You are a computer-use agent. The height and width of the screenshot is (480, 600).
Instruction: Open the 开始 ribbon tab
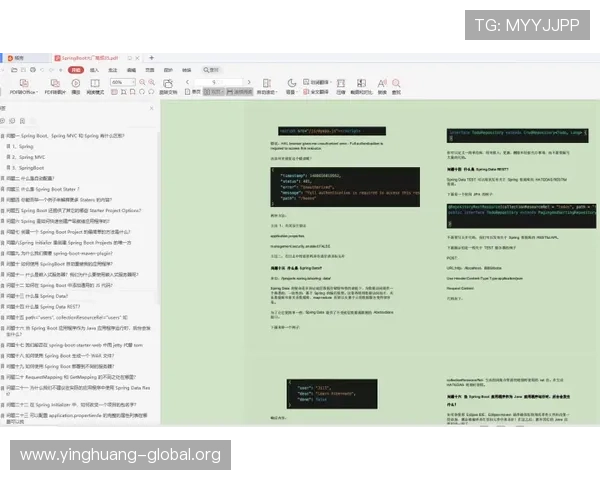(76, 70)
